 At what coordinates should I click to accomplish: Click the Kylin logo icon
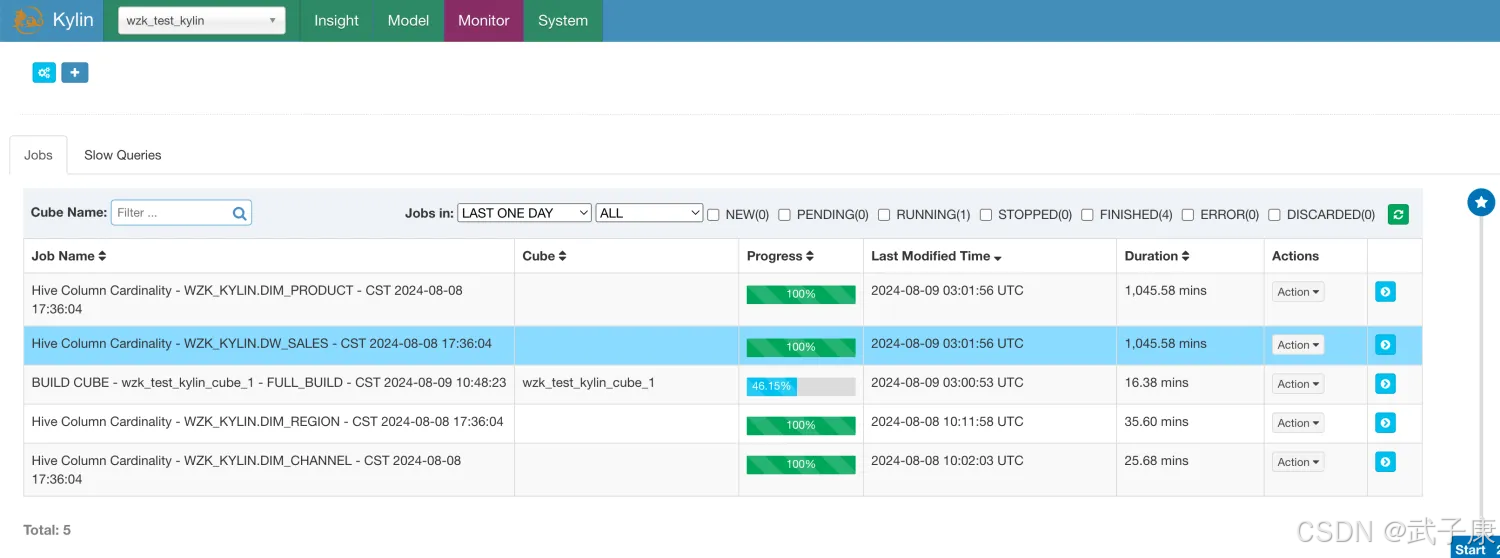point(28,20)
